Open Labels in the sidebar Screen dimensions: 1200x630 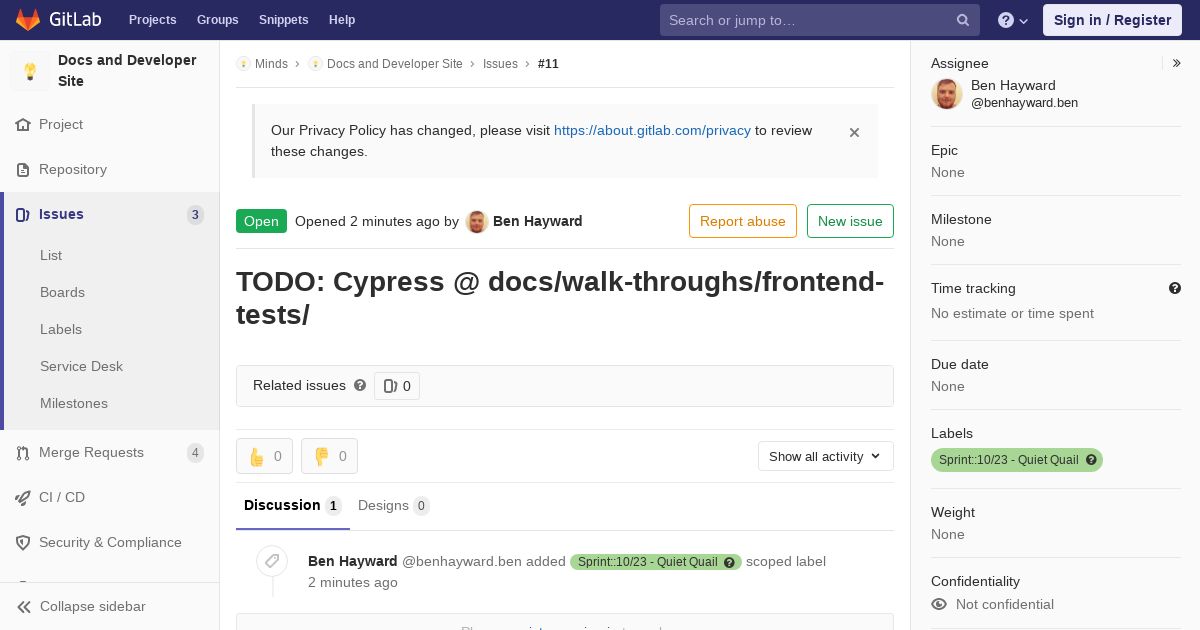pos(61,329)
